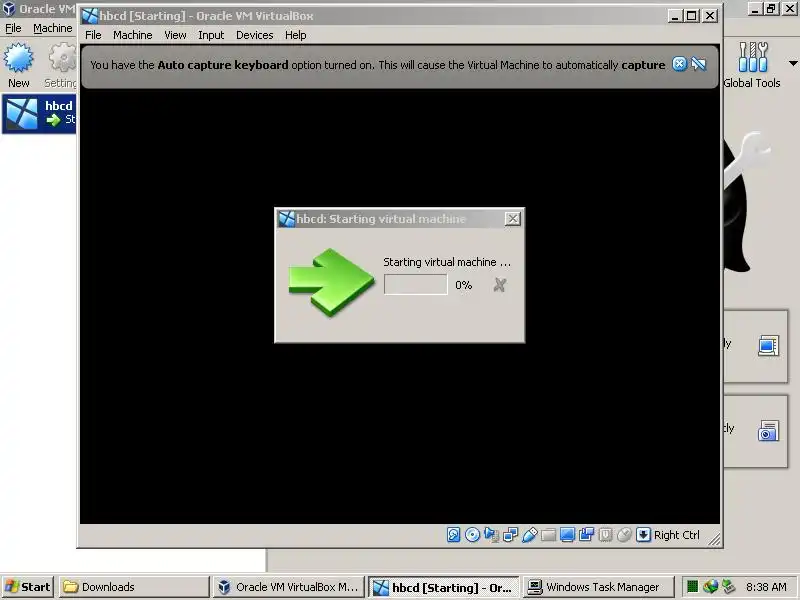Screen dimensions: 800x600
Task: Click the 0% progress text
Action: (x=463, y=285)
